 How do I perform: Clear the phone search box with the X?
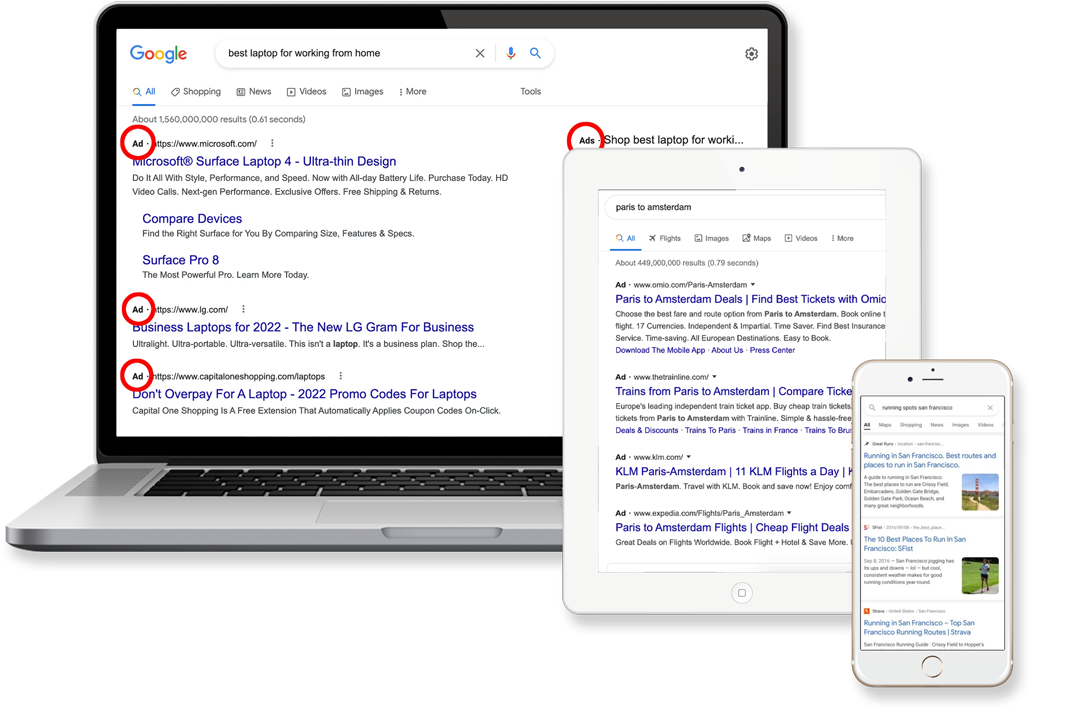(x=990, y=407)
